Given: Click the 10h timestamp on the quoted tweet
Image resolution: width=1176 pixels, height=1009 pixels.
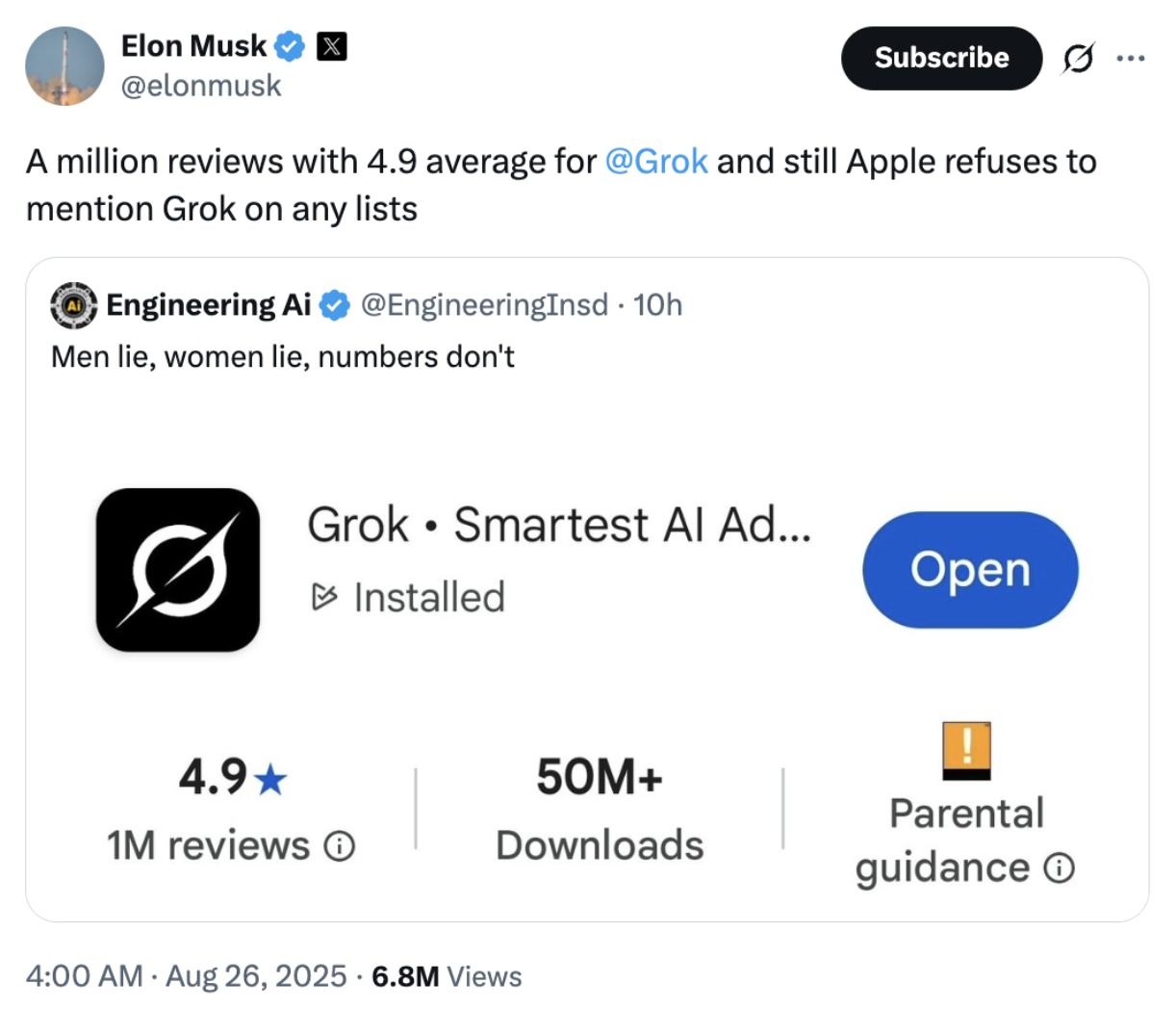Looking at the screenshot, I should pyautogui.click(x=658, y=304).
